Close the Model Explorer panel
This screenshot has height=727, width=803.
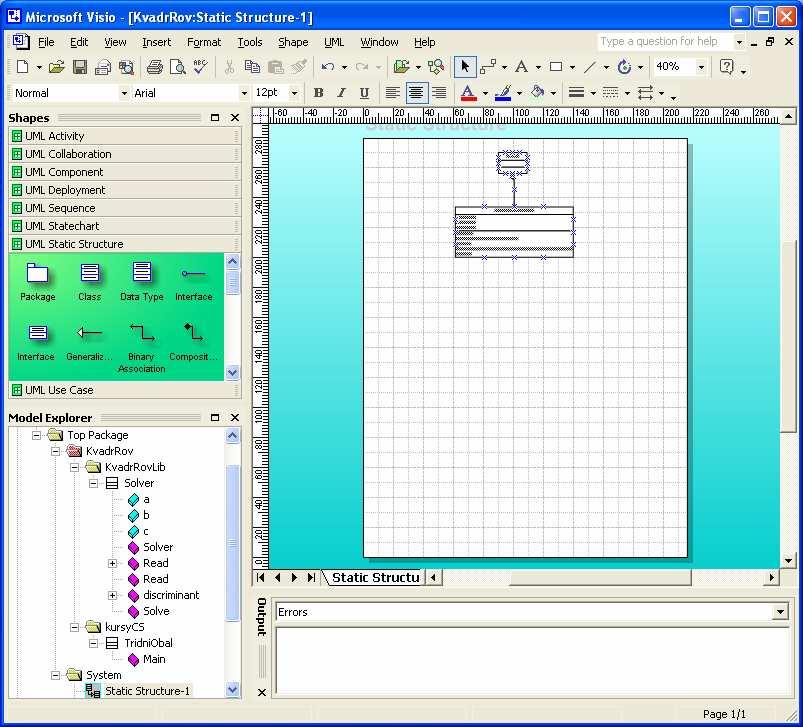[x=235, y=418]
